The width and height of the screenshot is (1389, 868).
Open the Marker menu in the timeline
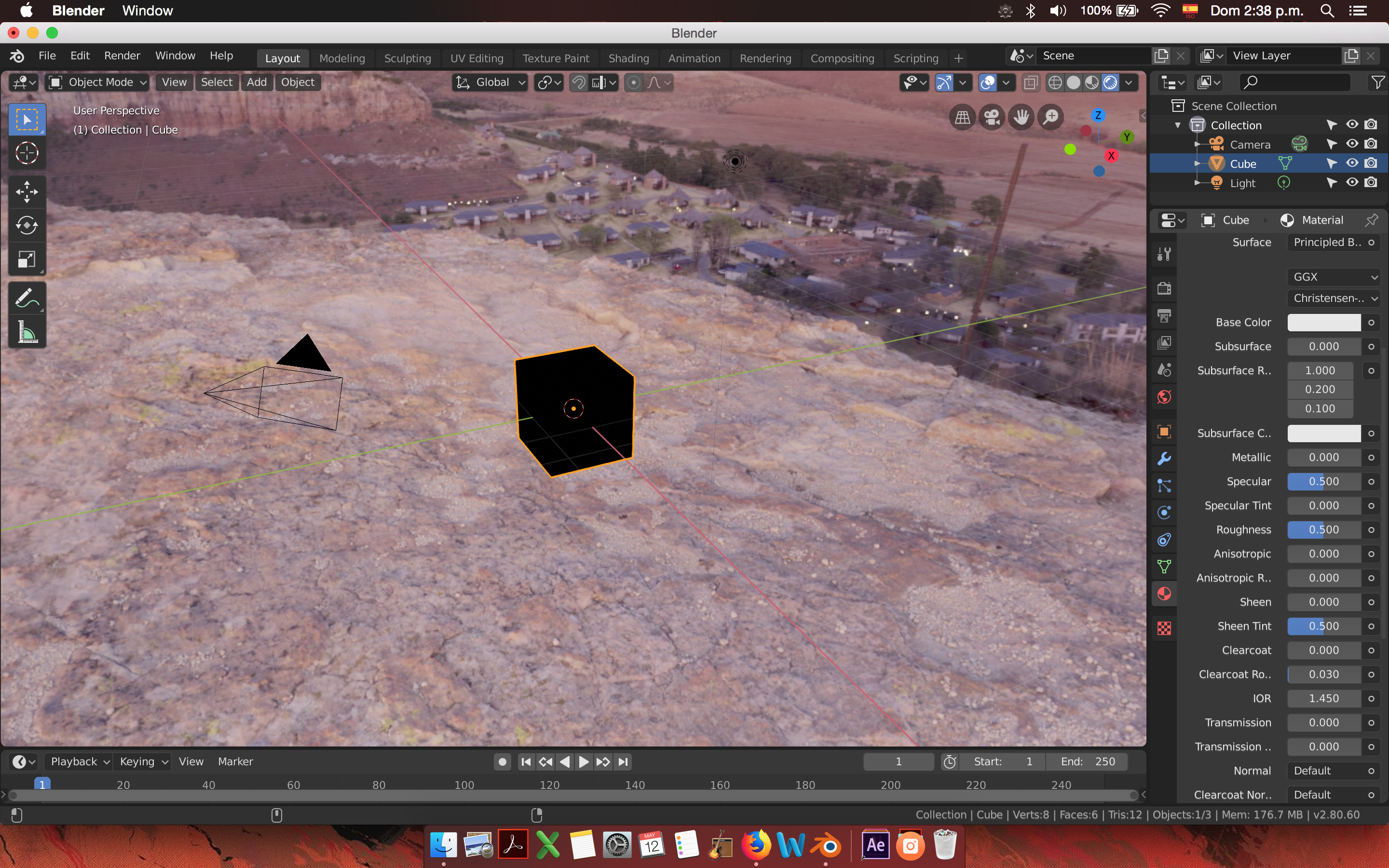pos(235,762)
